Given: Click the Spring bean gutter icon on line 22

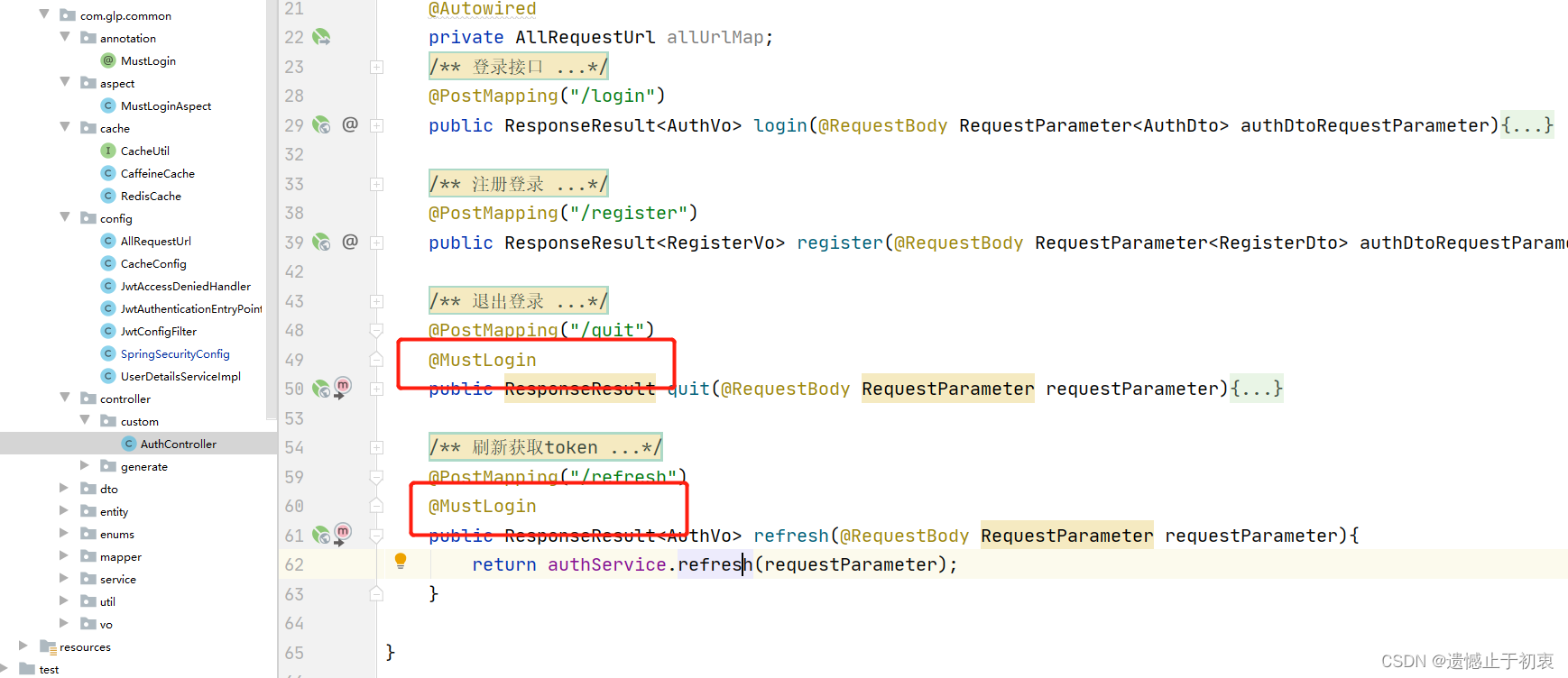Looking at the screenshot, I should point(321,37).
